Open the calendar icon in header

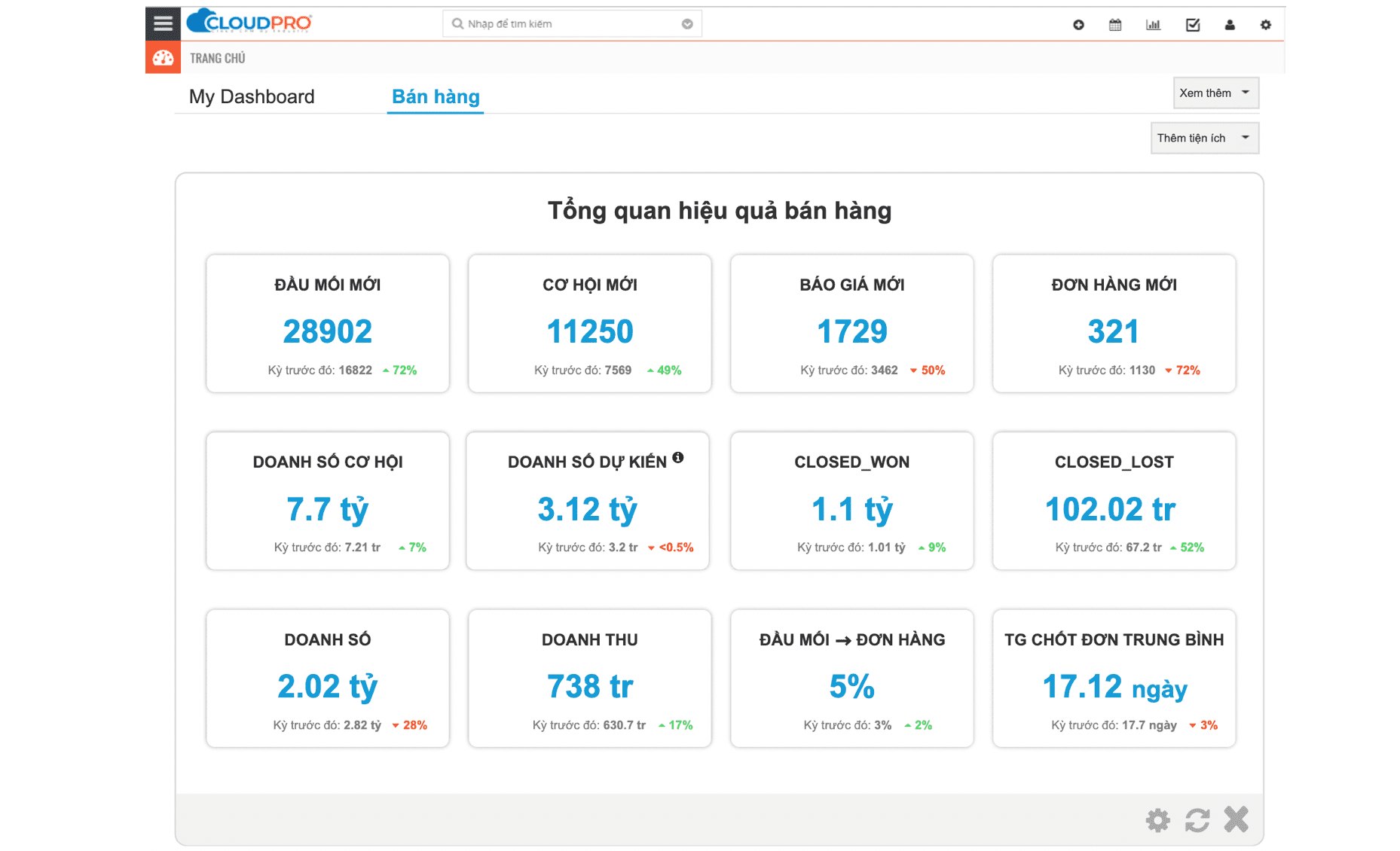[x=1115, y=25]
